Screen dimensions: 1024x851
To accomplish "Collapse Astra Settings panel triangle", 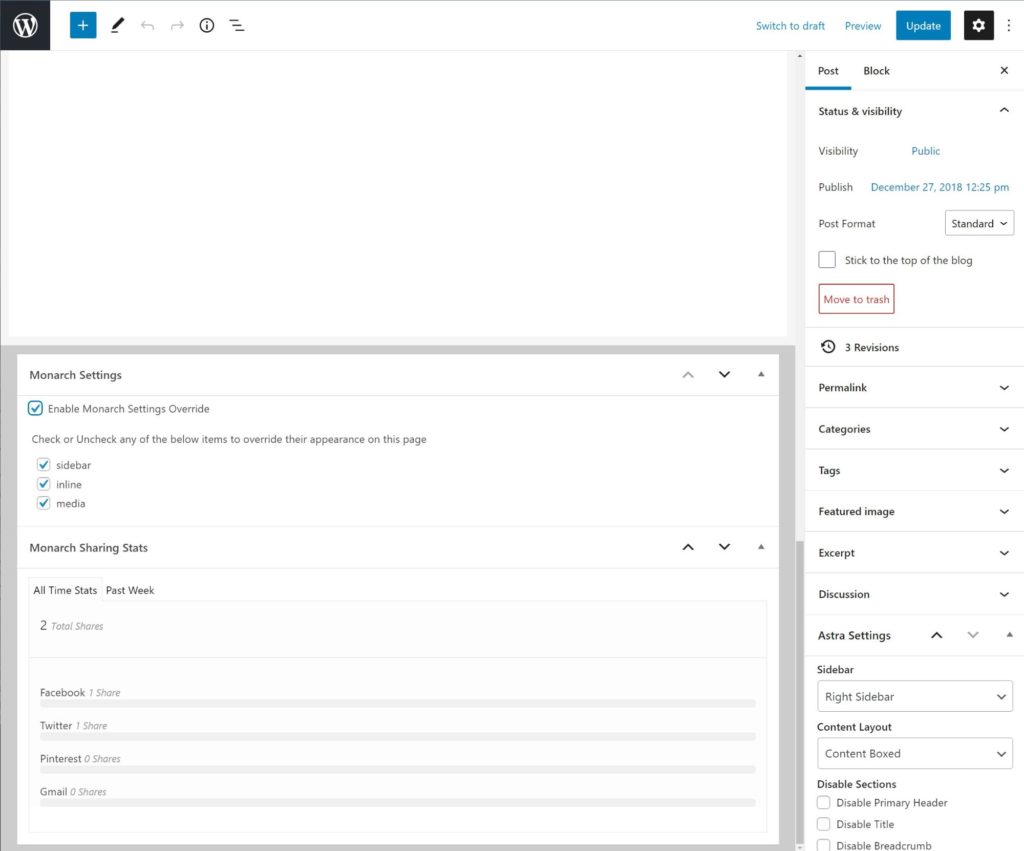I will click(x=1010, y=635).
